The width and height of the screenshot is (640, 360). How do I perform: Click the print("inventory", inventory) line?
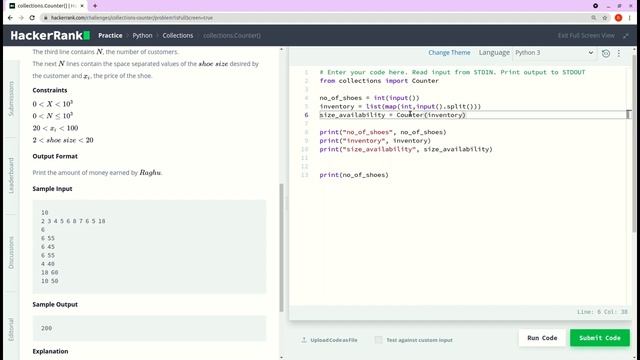click(375, 141)
